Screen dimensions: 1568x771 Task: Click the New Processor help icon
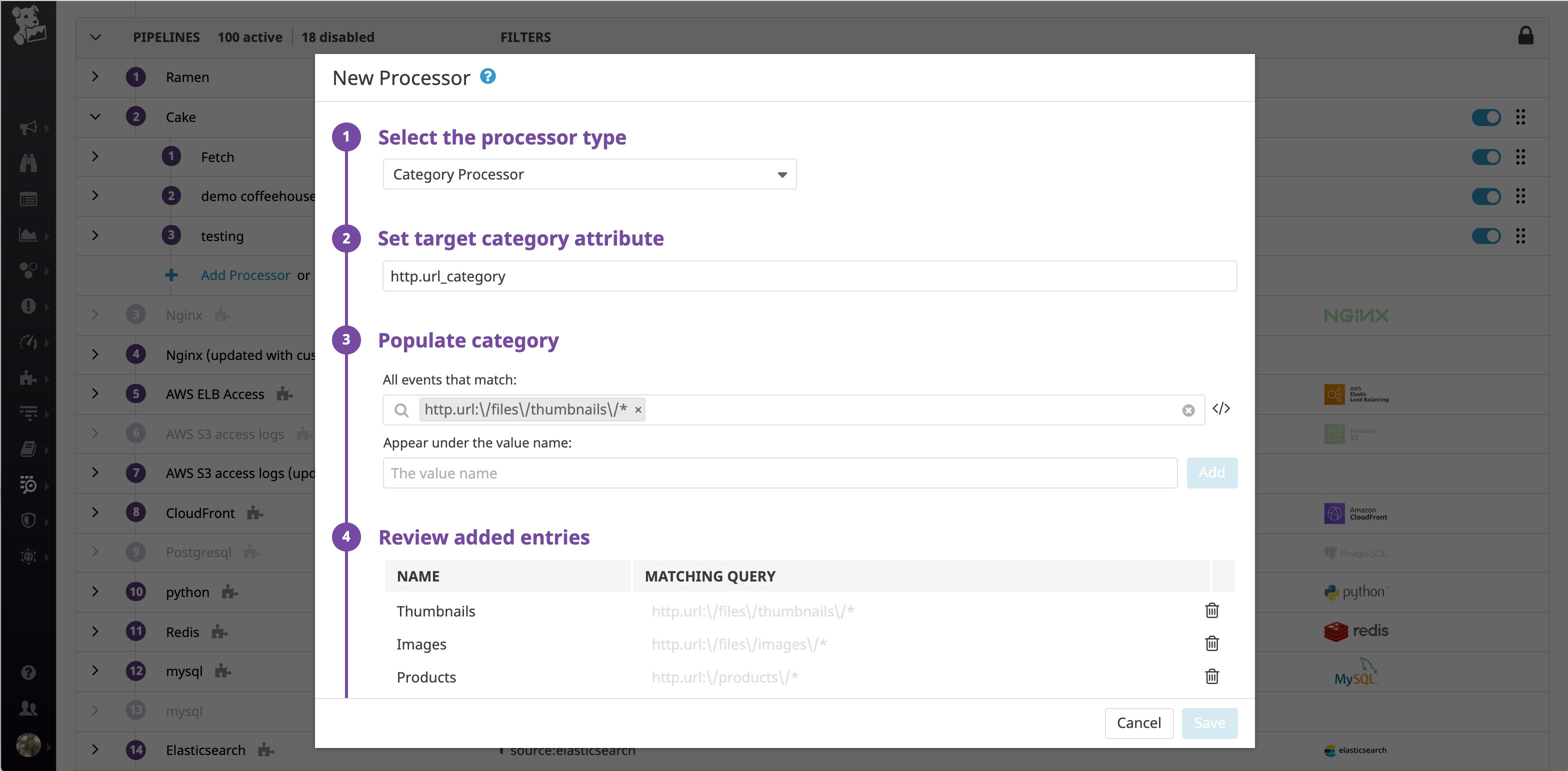coord(487,76)
